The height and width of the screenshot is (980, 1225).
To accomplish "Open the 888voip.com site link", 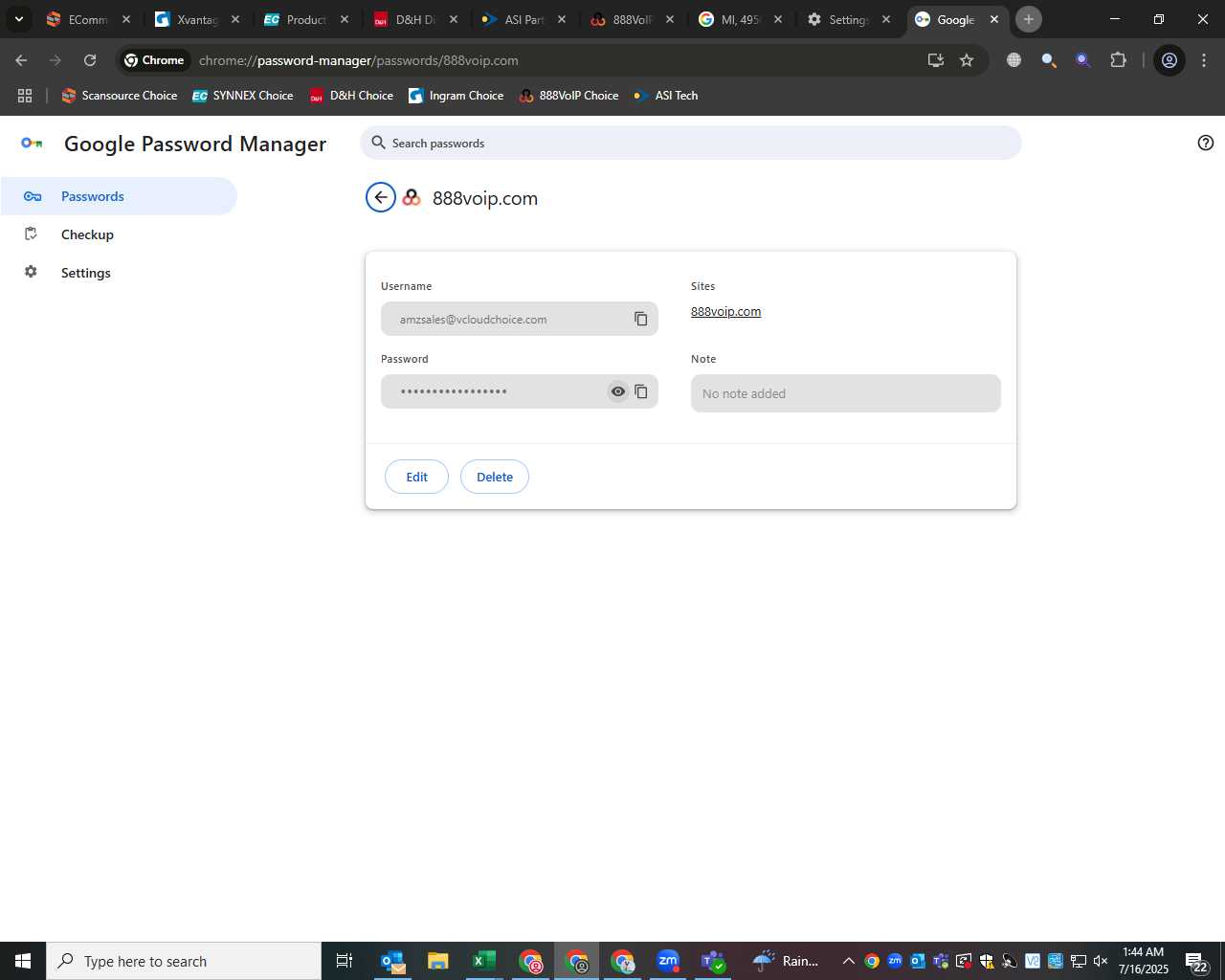I will point(725,311).
